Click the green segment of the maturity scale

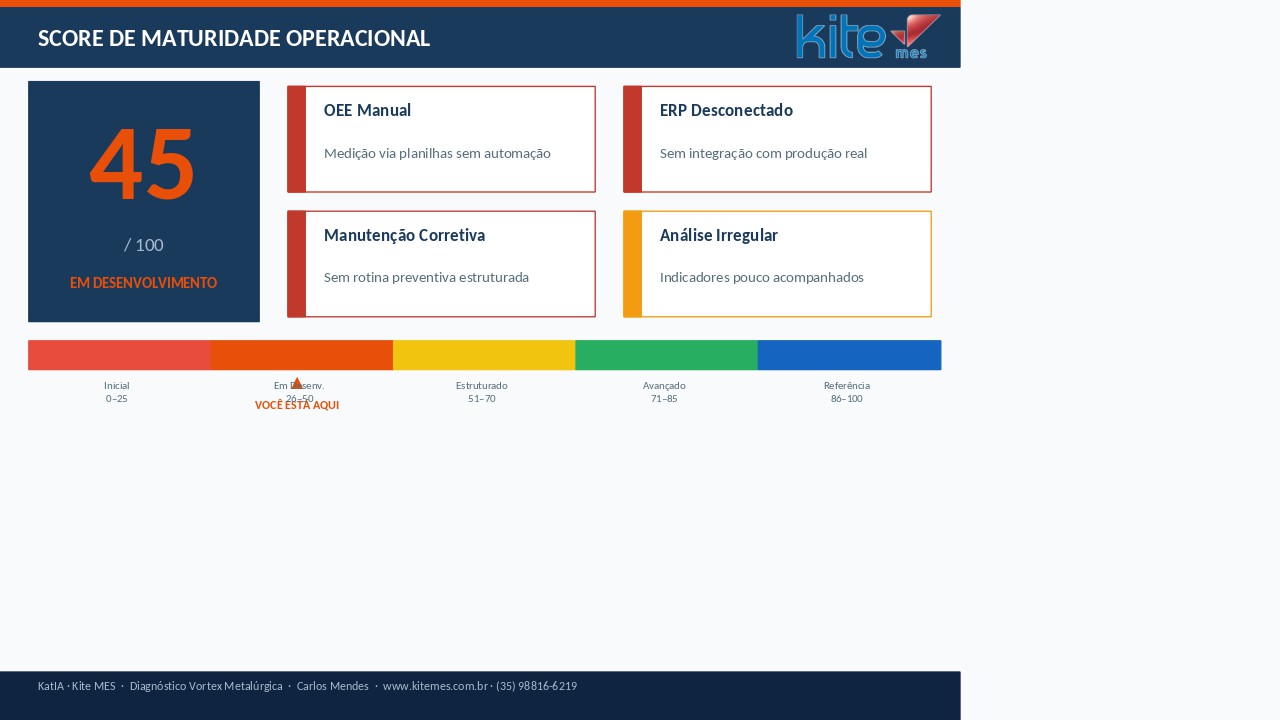666,354
